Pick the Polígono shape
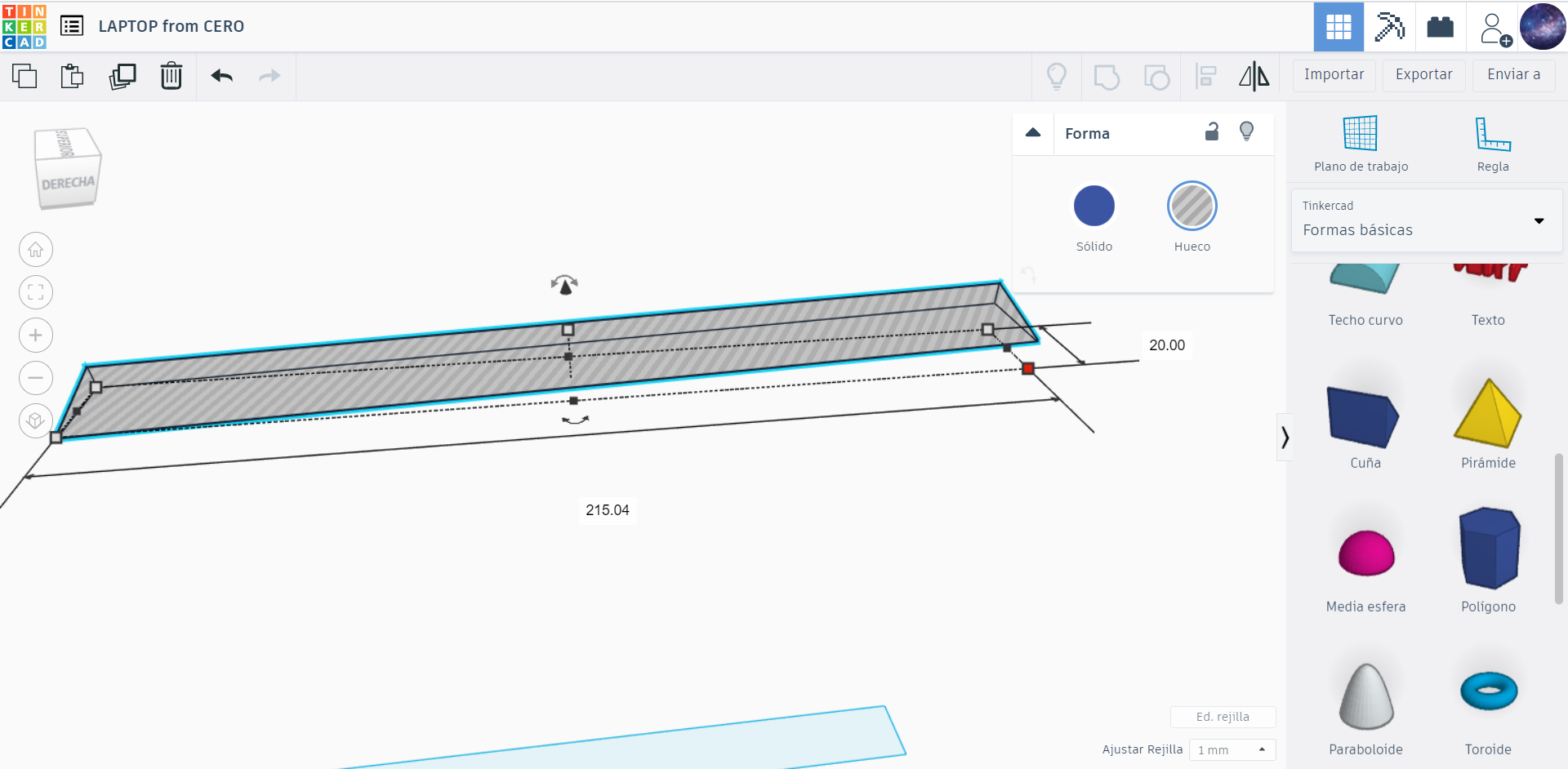This screenshot has width=1568, height=769. 1489,549
